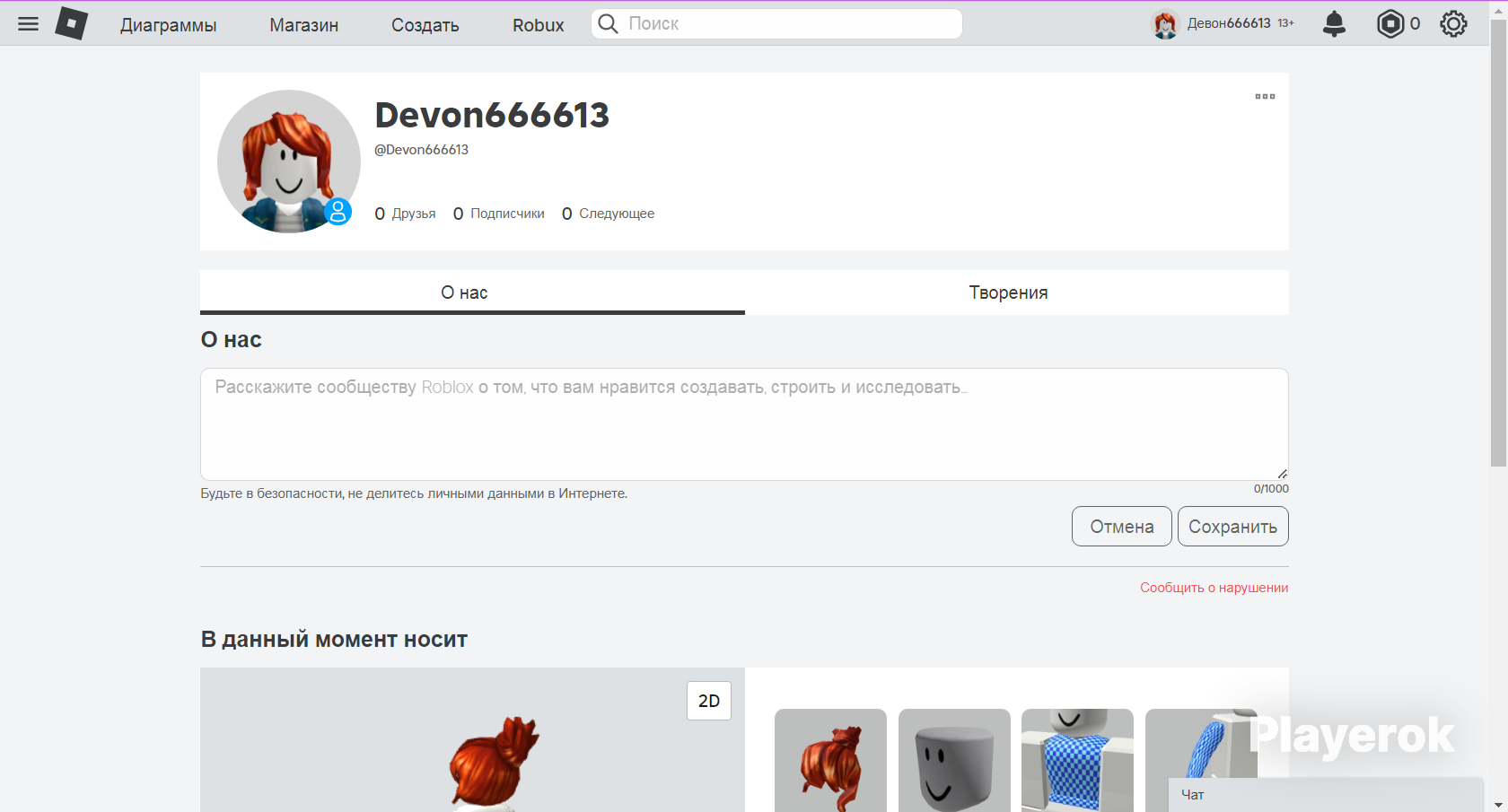Open the three-dot profile options menu
The image size is (1508, 812).
(x=1265, y=96)
